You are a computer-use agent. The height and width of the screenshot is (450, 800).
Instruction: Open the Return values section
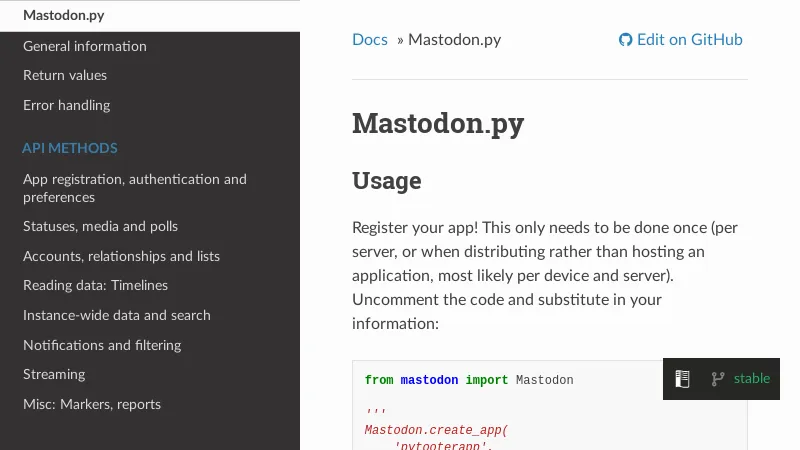click(x=65, y=75)
